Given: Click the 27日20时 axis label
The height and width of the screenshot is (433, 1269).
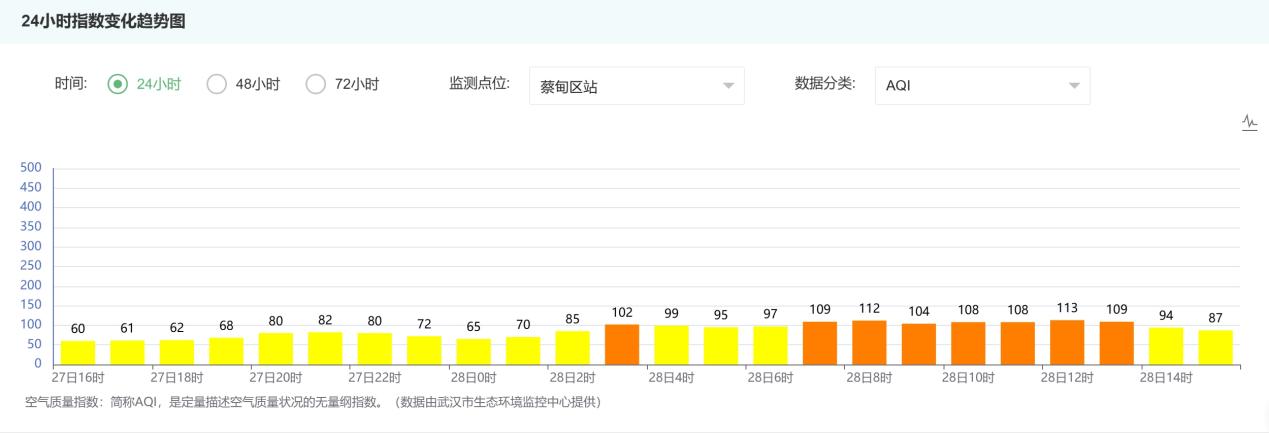Looking at the screenshot, I should 276,378.
